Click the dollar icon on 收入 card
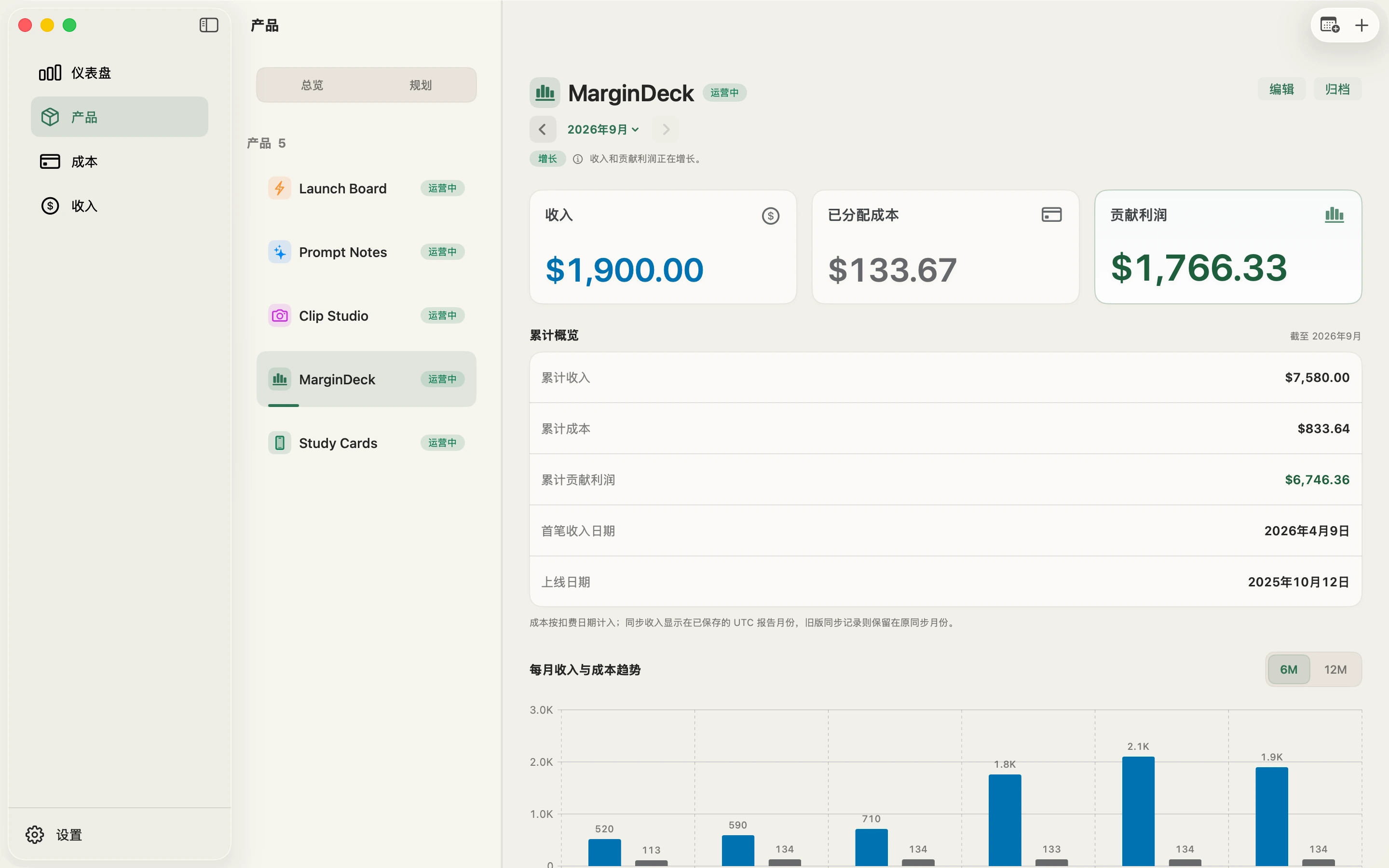The height and width of the screenshot is (868, 1389). tap(770, 216)
